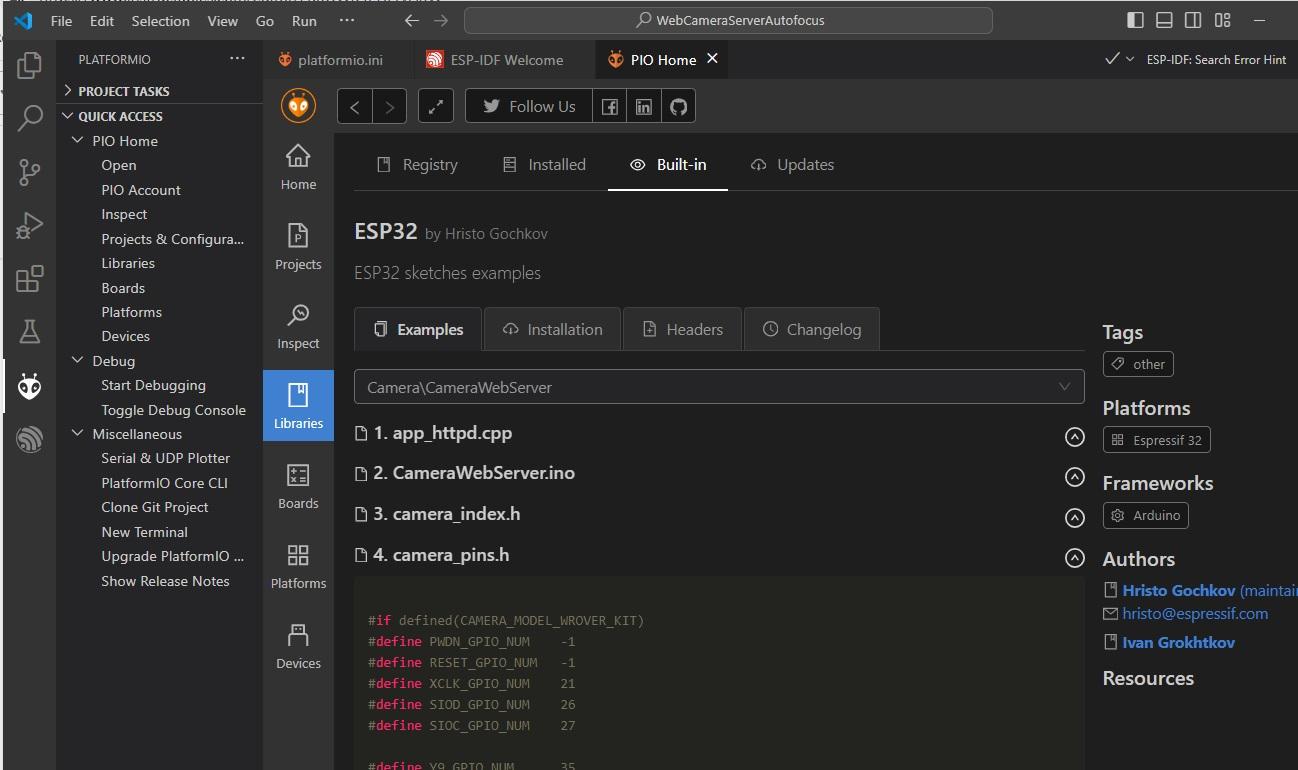Open Boards in PIO sidebar
The width and height of the screenshot is (1298, 770).
click(x=298, y=486)
